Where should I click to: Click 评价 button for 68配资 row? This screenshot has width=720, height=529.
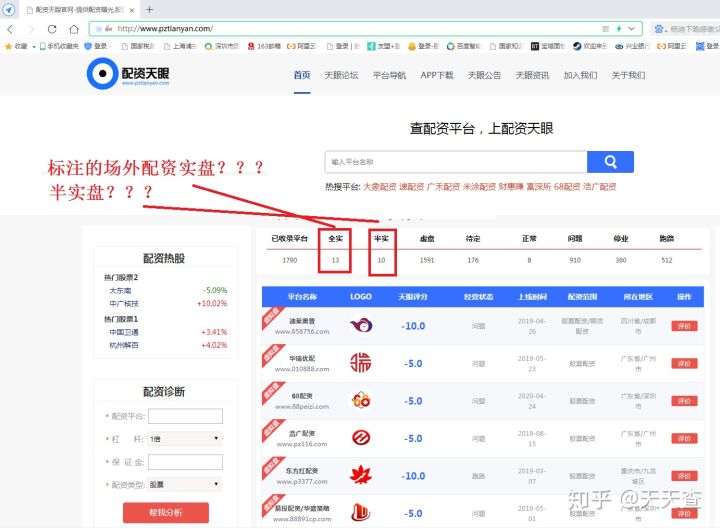pos(684,401)
